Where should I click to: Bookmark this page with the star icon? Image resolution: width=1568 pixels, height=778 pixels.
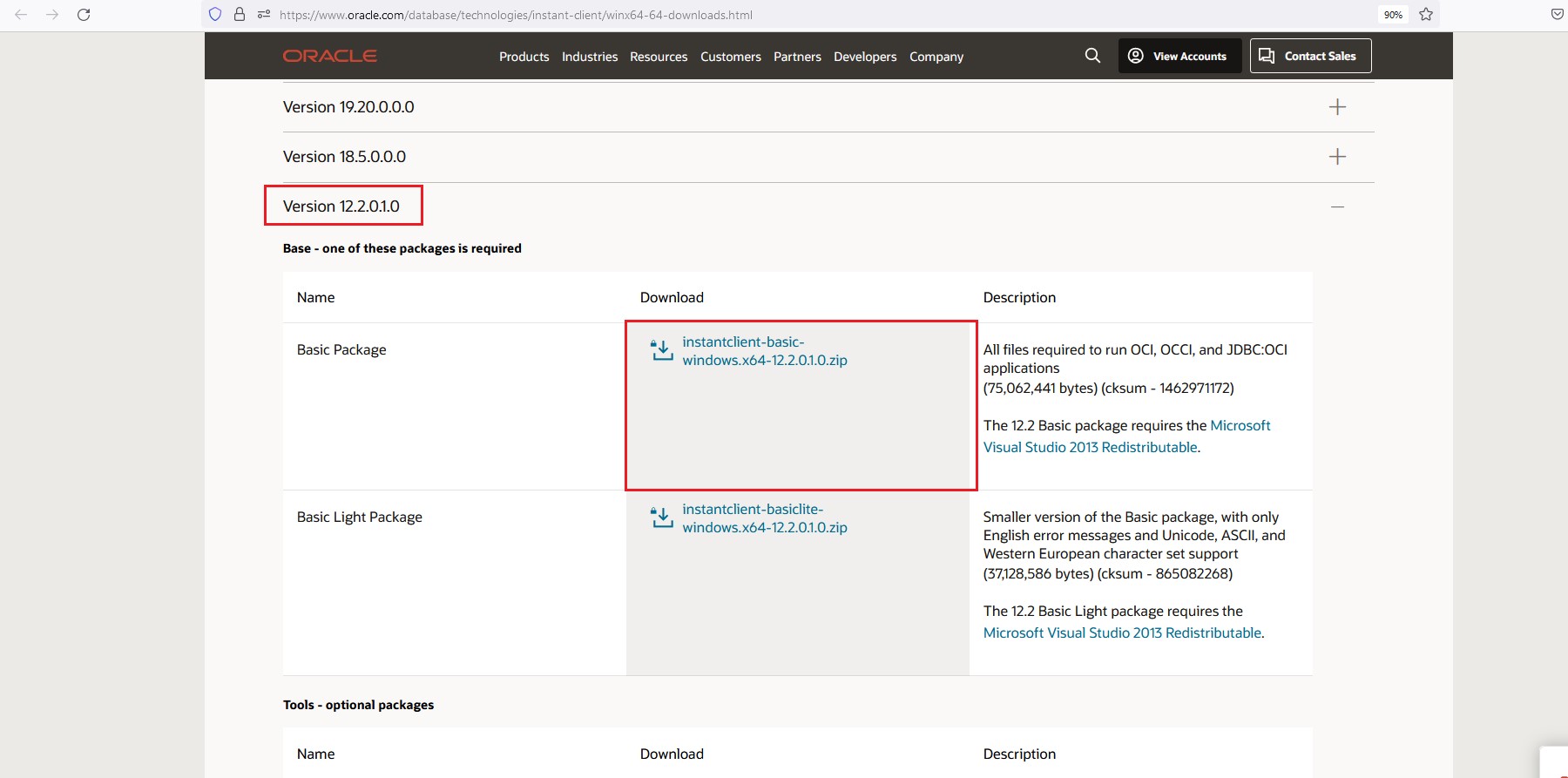(1426, 15)
